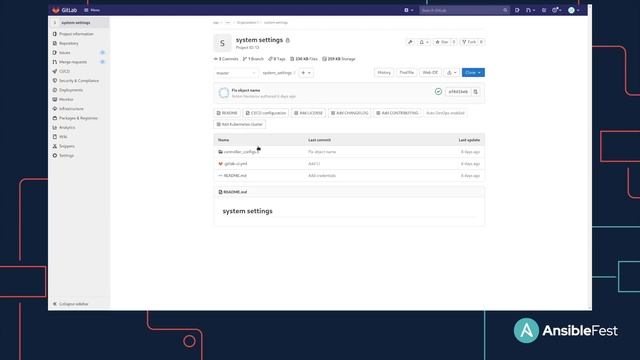Click the pin icon button beside notifications
Screen dimensions: 640x360
(410, 42)
